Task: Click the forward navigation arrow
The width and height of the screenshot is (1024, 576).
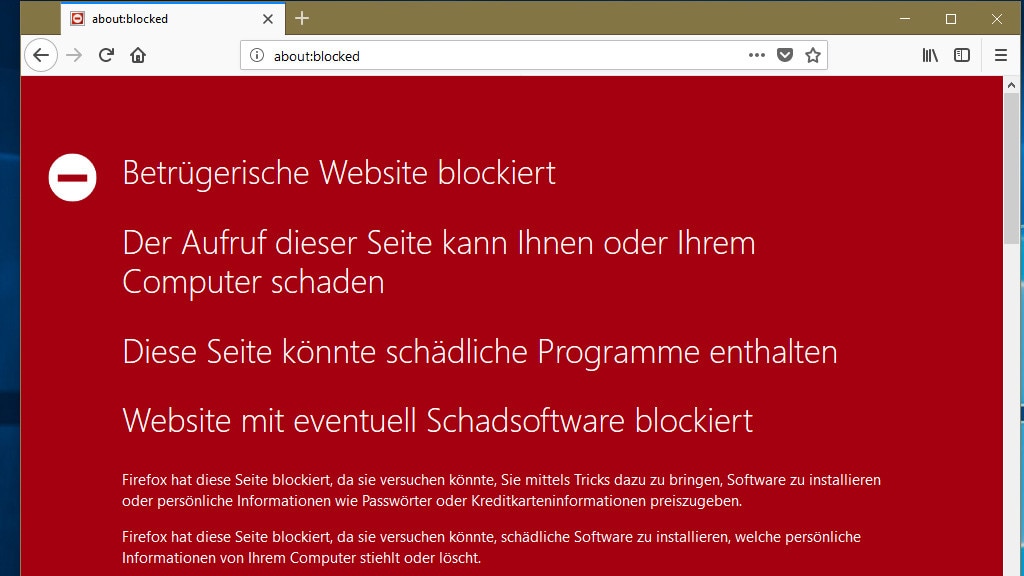Action: [74, 56]
